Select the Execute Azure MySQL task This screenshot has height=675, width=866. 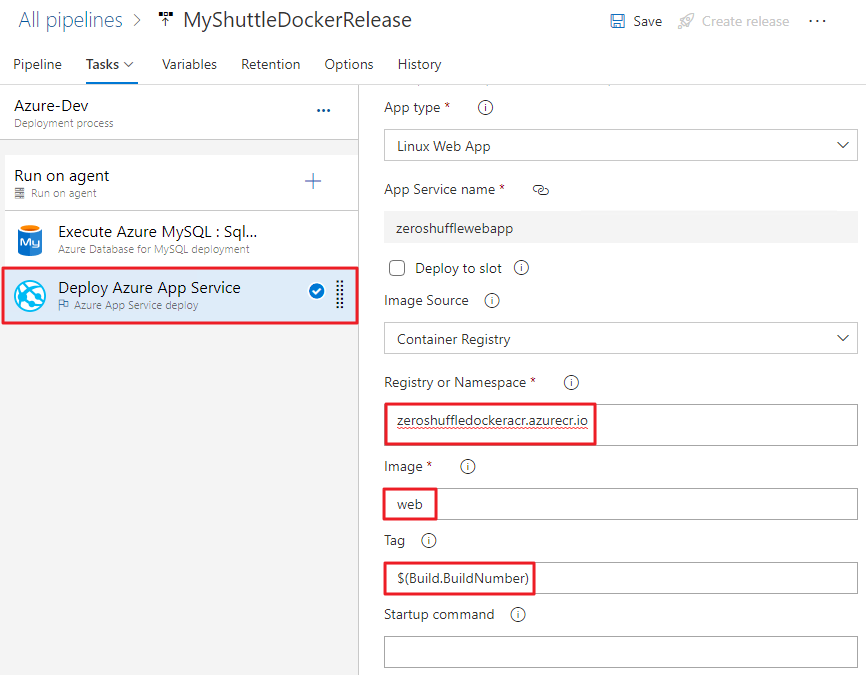click(x=182, y=240)
